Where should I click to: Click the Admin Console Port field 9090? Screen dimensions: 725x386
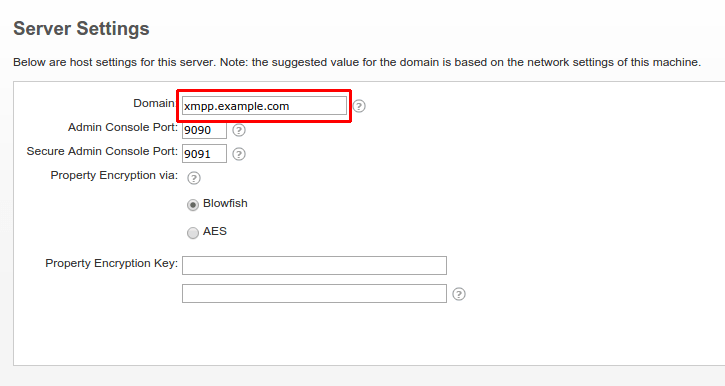204,130
